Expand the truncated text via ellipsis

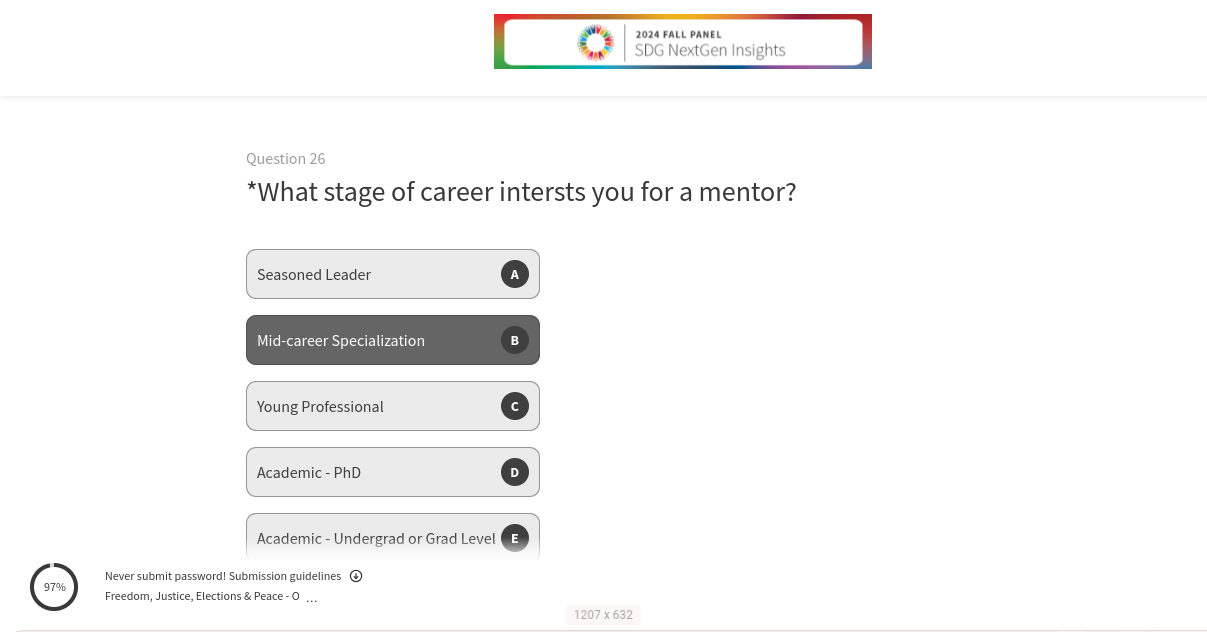click(x=311, y=598)
